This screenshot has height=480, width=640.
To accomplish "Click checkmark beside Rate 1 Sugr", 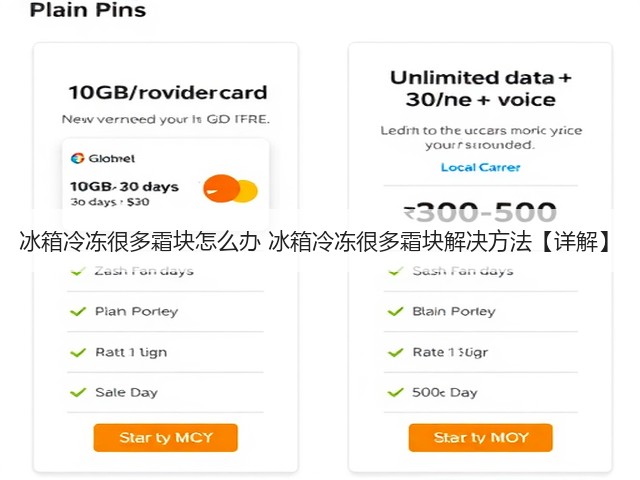I will (x=395, y=352).
